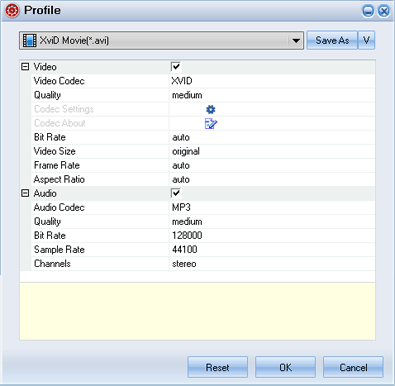Select Channels value stereo

coord(184,264)
